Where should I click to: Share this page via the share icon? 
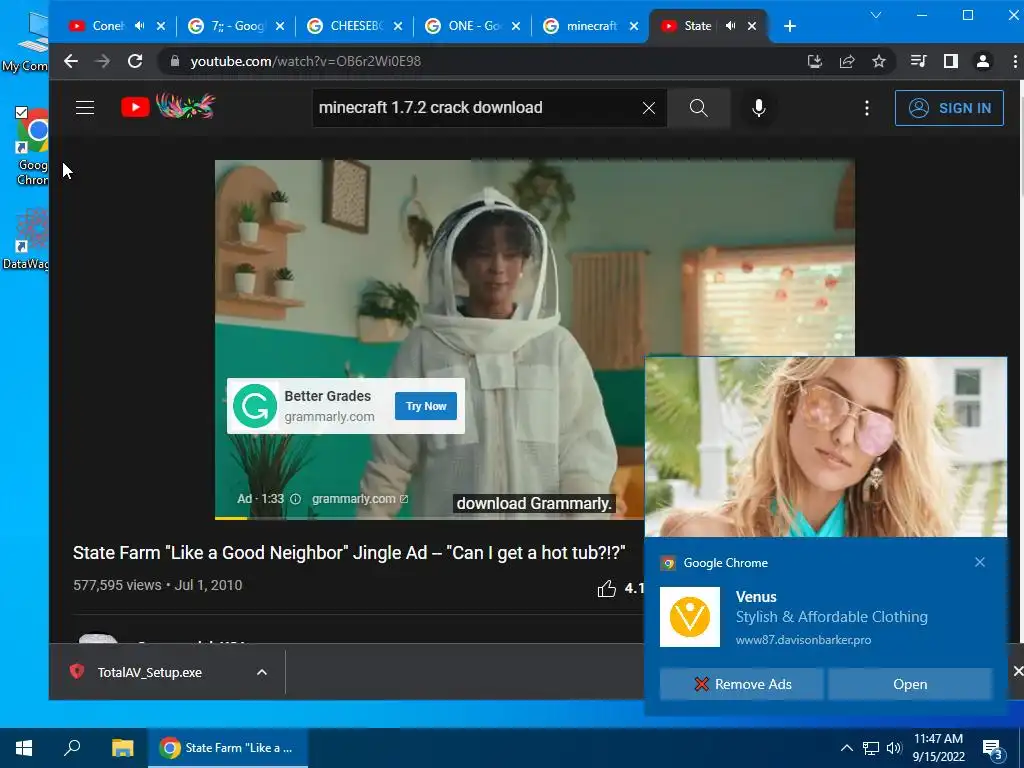847,61
